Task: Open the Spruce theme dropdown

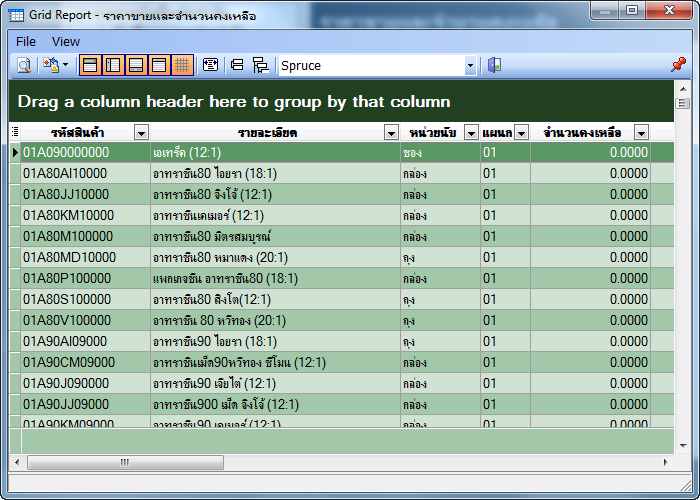Action: (470, 65)
